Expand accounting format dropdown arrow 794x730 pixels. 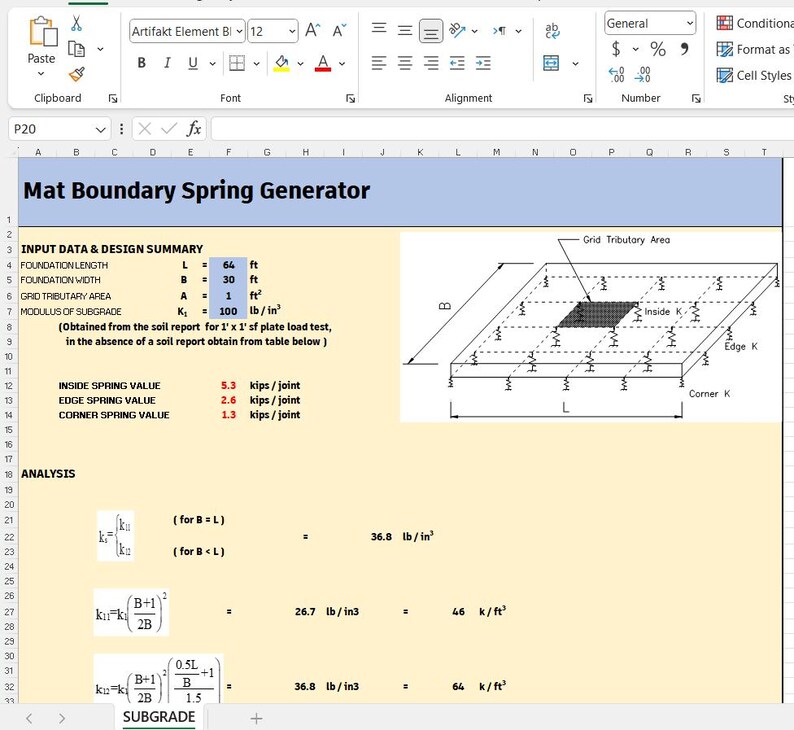click(x=636, y=49)
